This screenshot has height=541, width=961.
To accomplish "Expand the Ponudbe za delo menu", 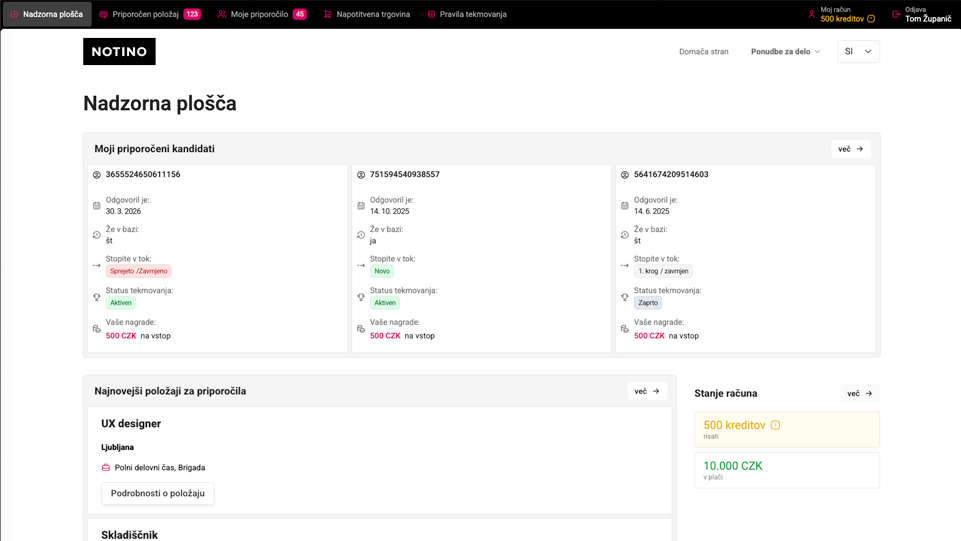I will (785, 51).
